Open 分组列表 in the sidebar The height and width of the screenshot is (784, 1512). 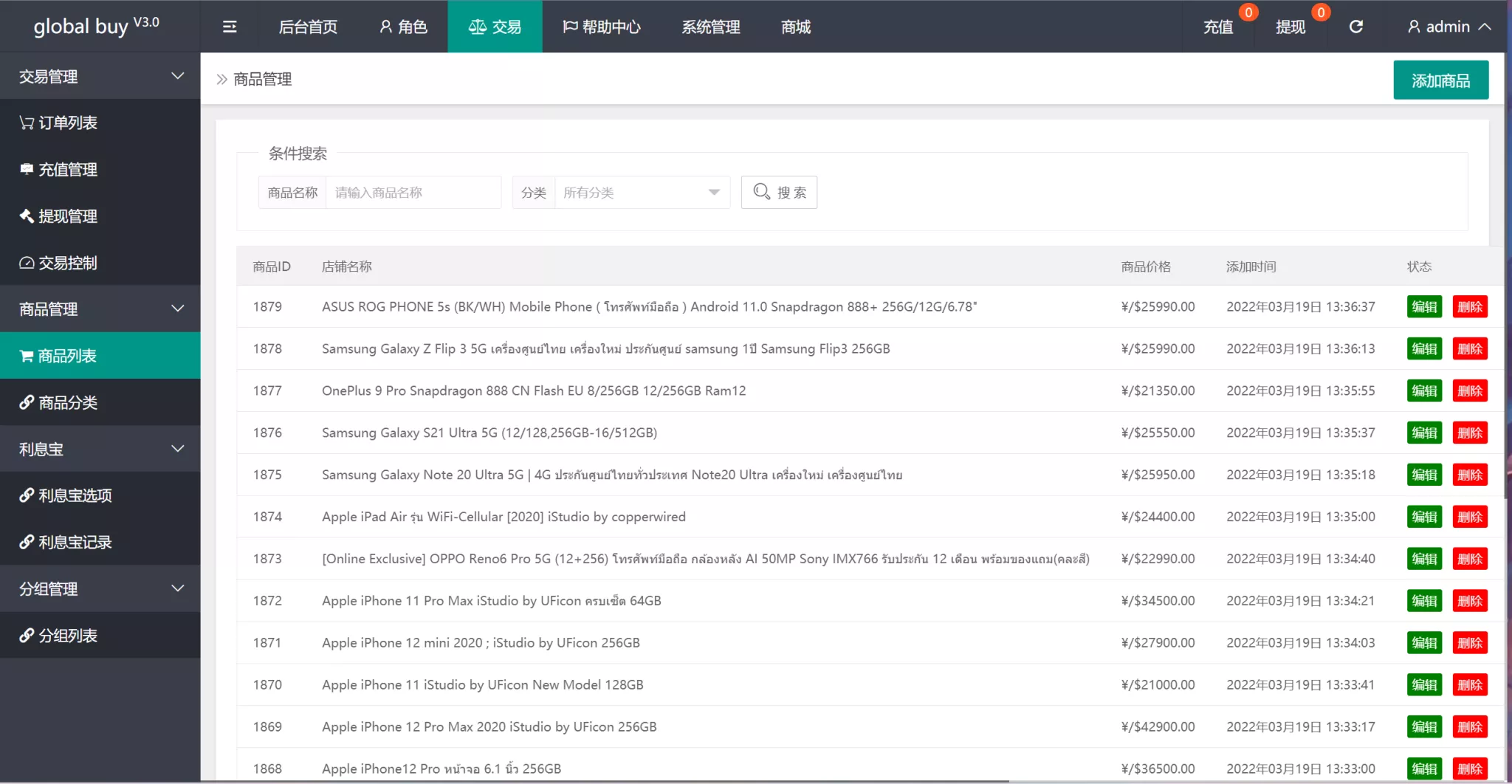[59, 636]
